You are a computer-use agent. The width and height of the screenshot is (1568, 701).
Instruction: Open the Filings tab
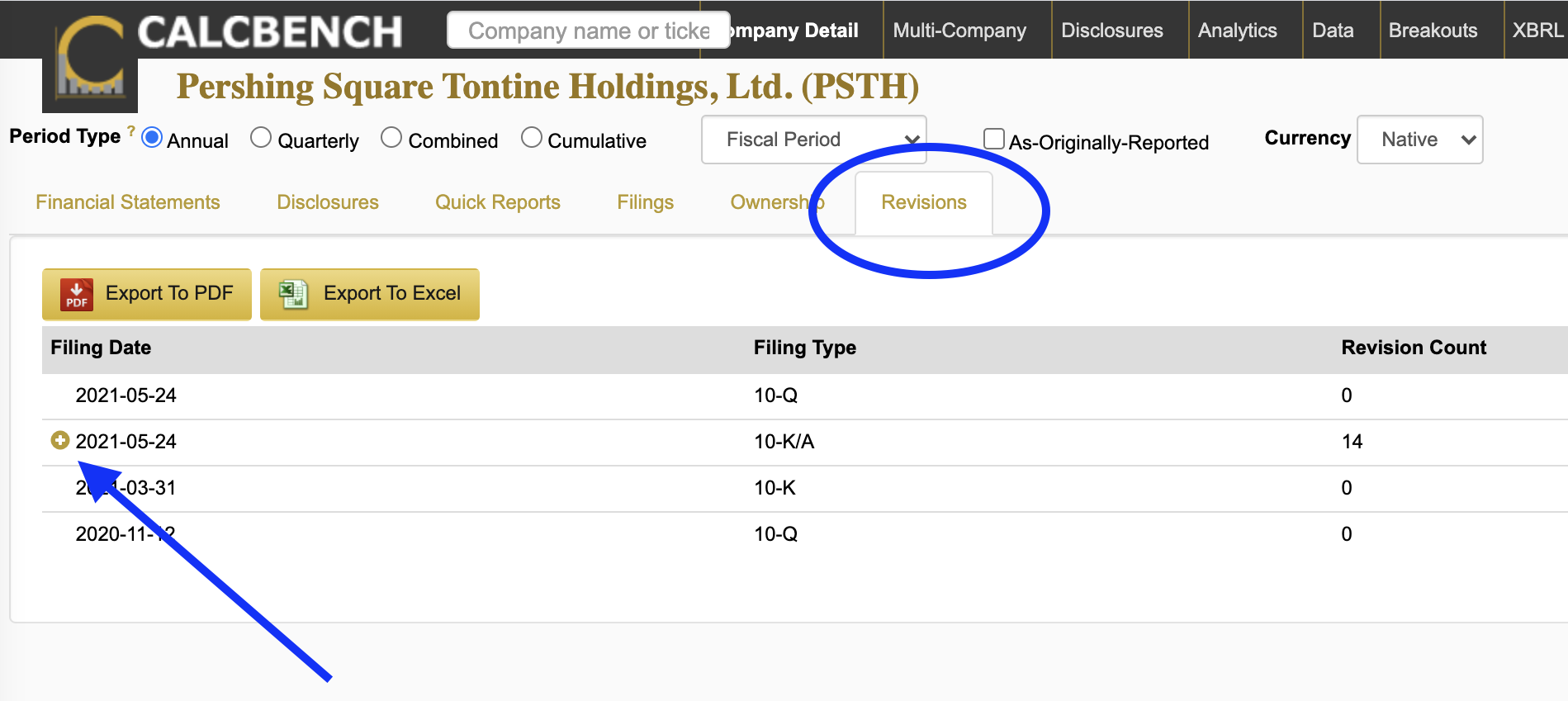coord(645,202)
